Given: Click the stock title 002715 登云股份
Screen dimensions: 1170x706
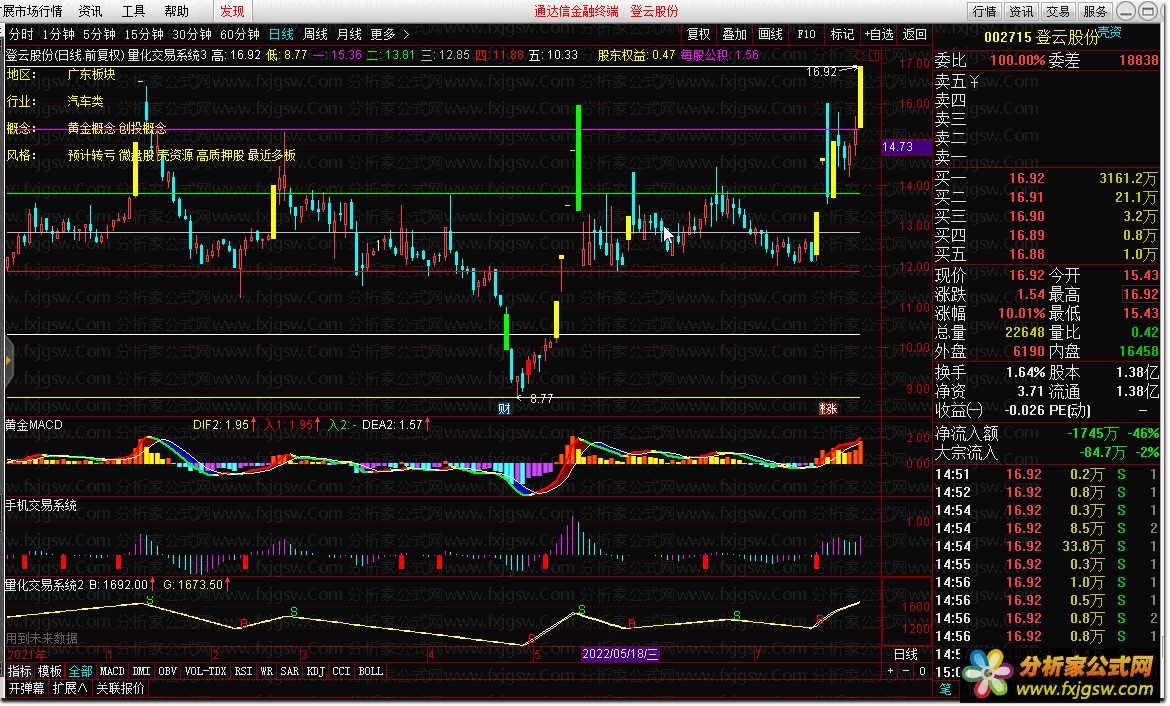Looking at the screenshot, I should pyautogui.click(x=1041, y=37).
